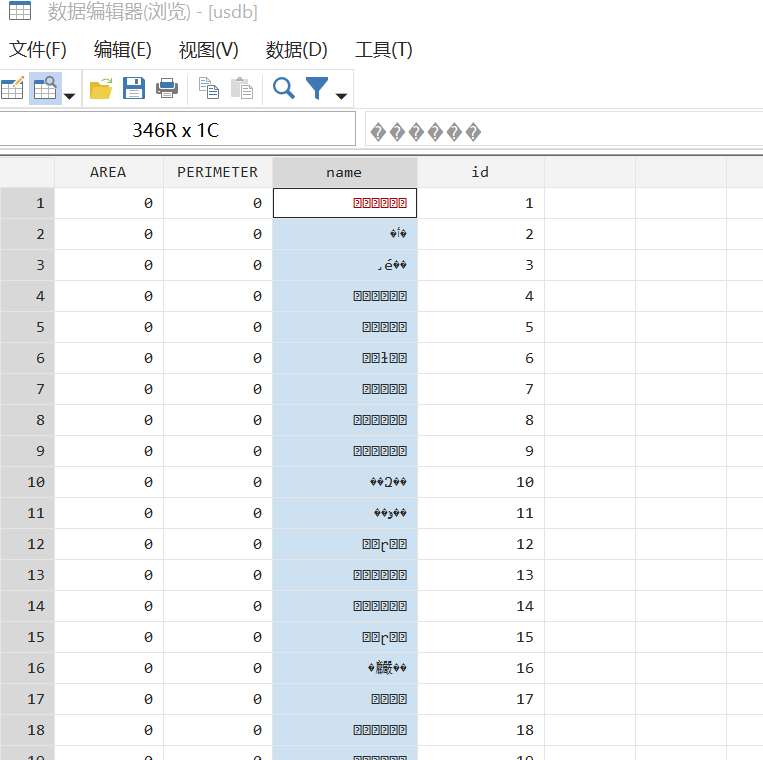Click the id cell showing 11
The image size is (763, 760).
[481, 513]
